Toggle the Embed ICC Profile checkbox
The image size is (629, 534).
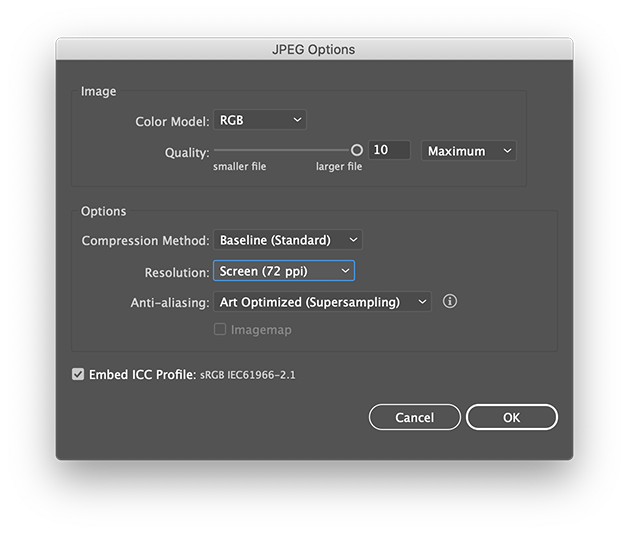pos(78,375)
